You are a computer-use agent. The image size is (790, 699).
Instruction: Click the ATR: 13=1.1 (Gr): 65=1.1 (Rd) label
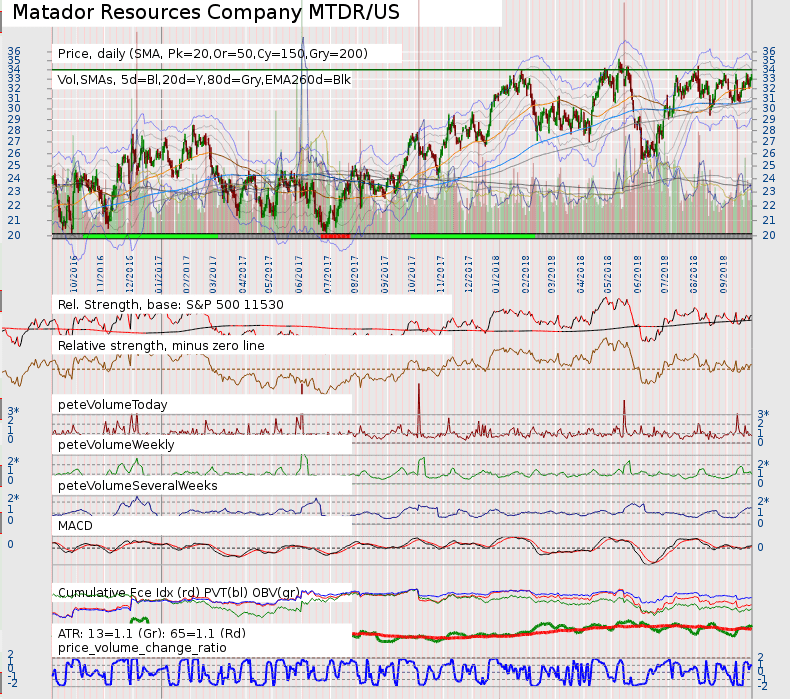152,633
